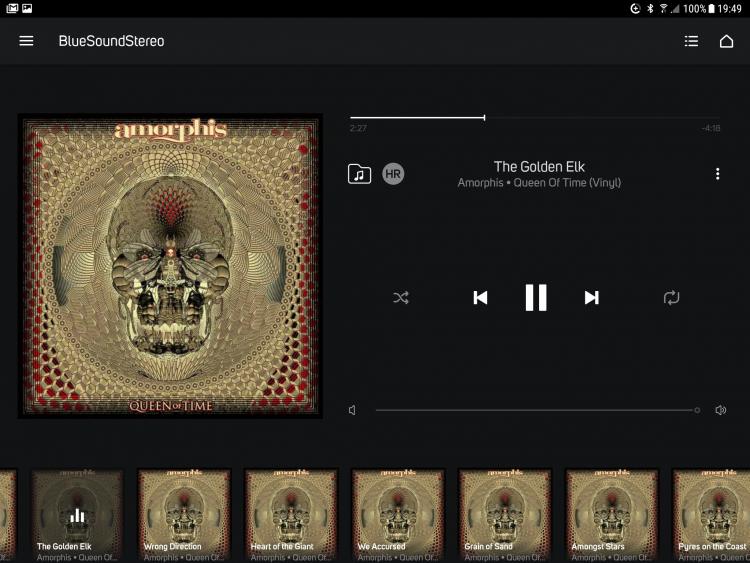Click the music folder library icon
This screenshot has height=563, width=750.
[x=359, y=174]
